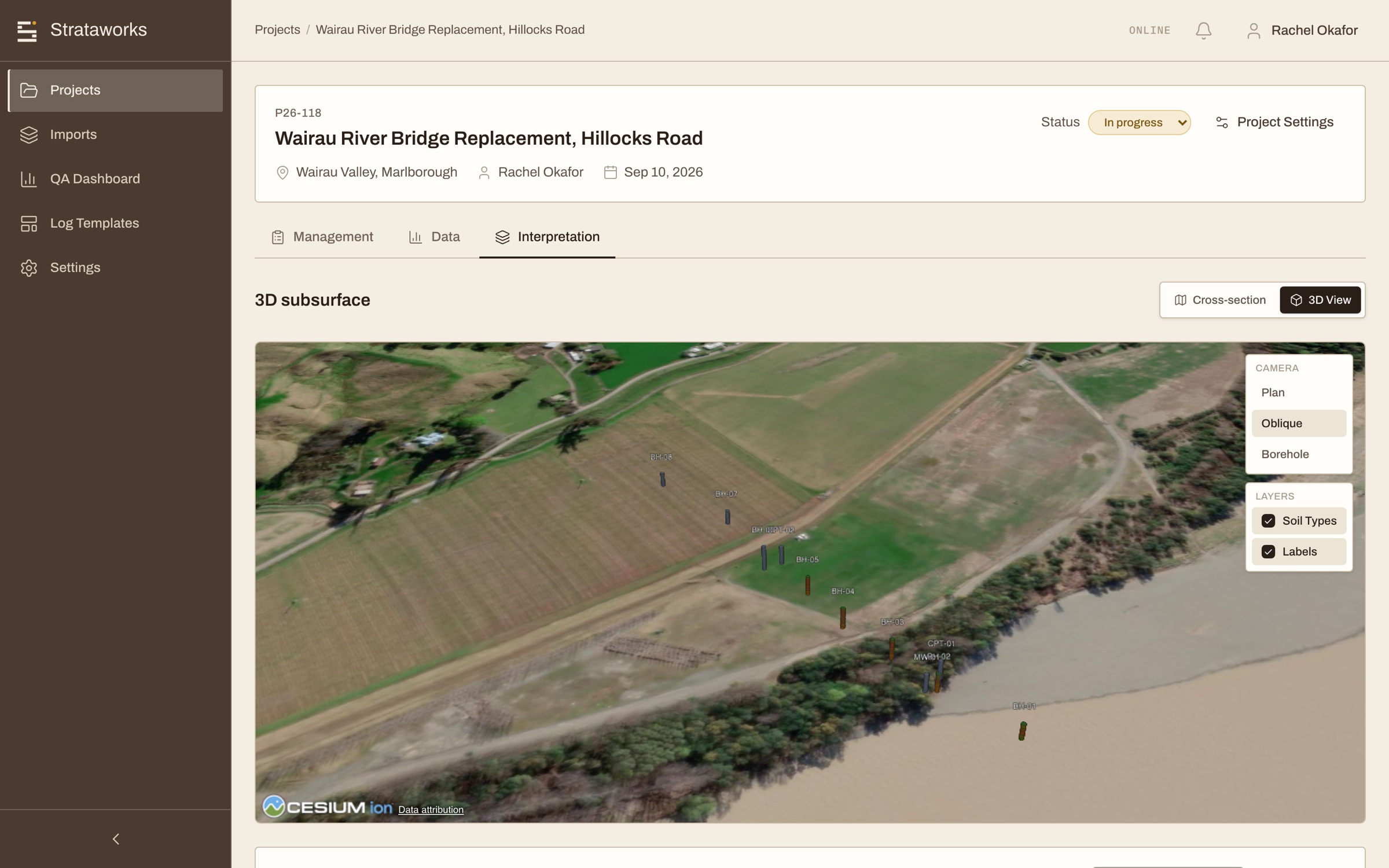Set camera to Oblique
The image size is (1389, 868).
(x=1298, y=424)
